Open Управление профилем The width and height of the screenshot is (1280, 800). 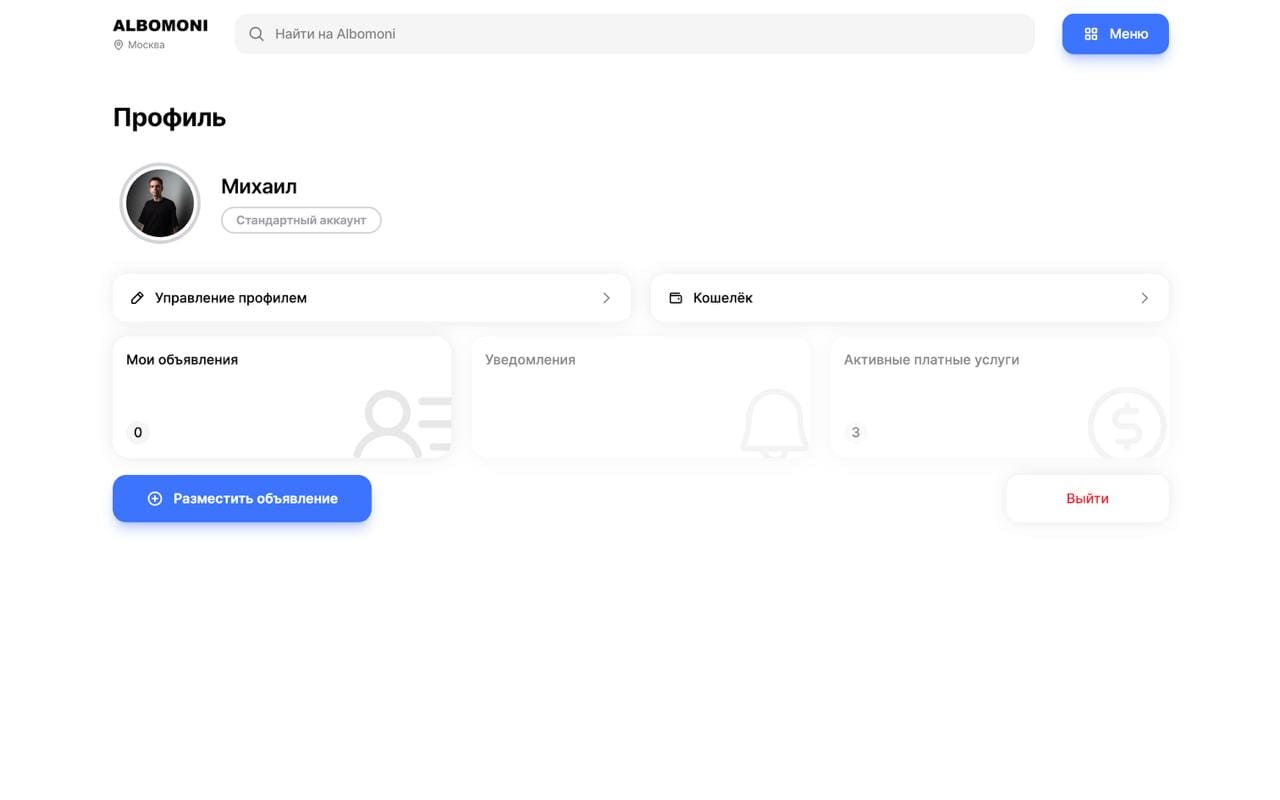pos(371,298)
